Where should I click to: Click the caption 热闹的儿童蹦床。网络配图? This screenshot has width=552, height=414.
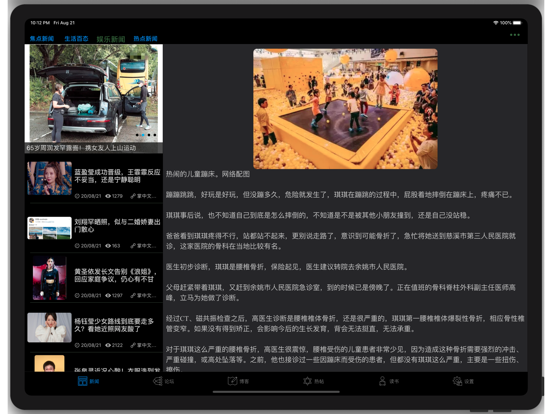(x=208, y=174)
